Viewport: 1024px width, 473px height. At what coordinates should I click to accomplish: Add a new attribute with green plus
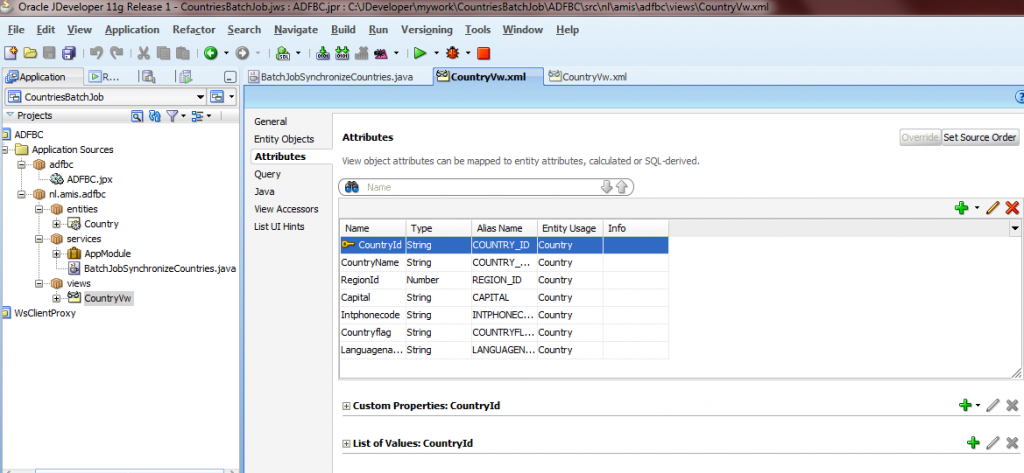point(964,208)
